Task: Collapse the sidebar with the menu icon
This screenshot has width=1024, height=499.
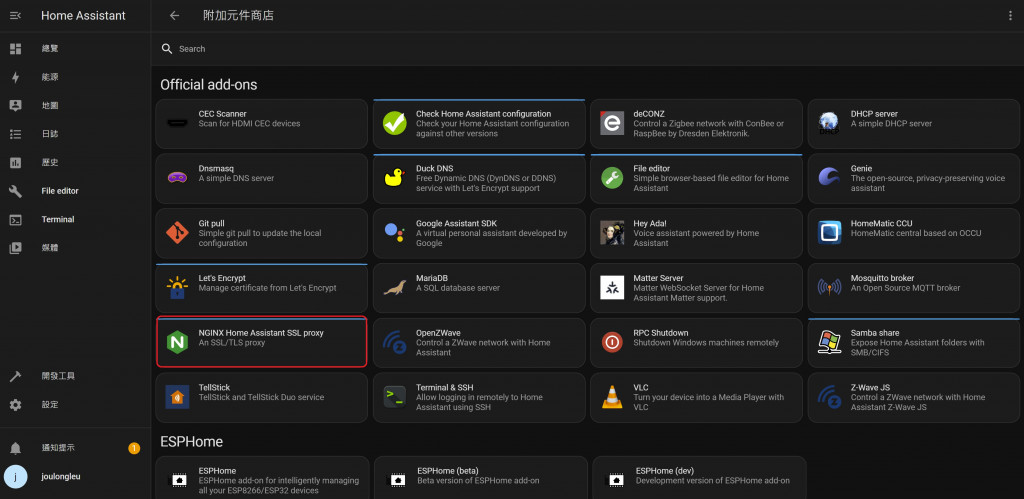Action: tap(16, 16)
